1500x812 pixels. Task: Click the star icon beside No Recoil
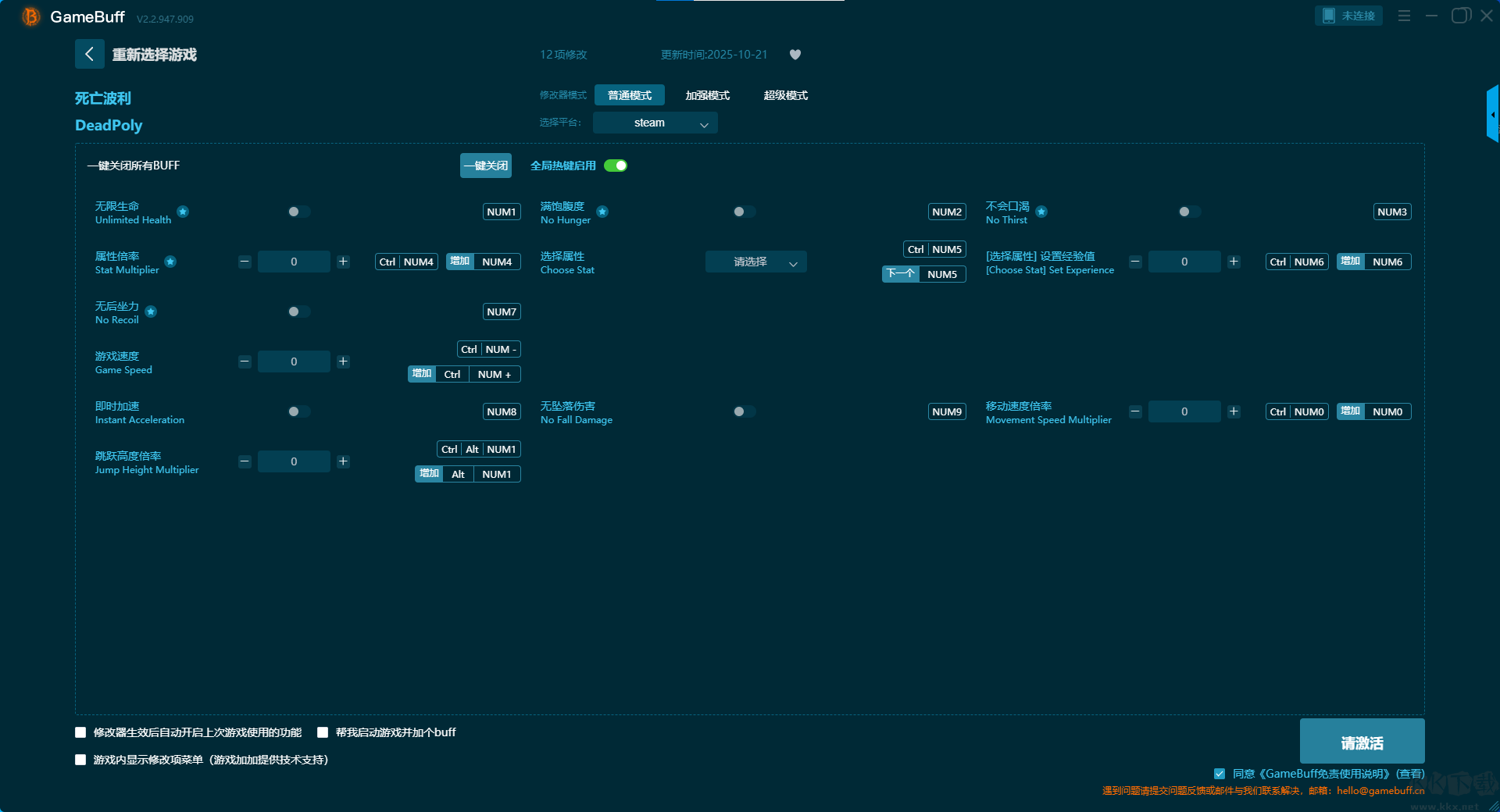[151, 312]
